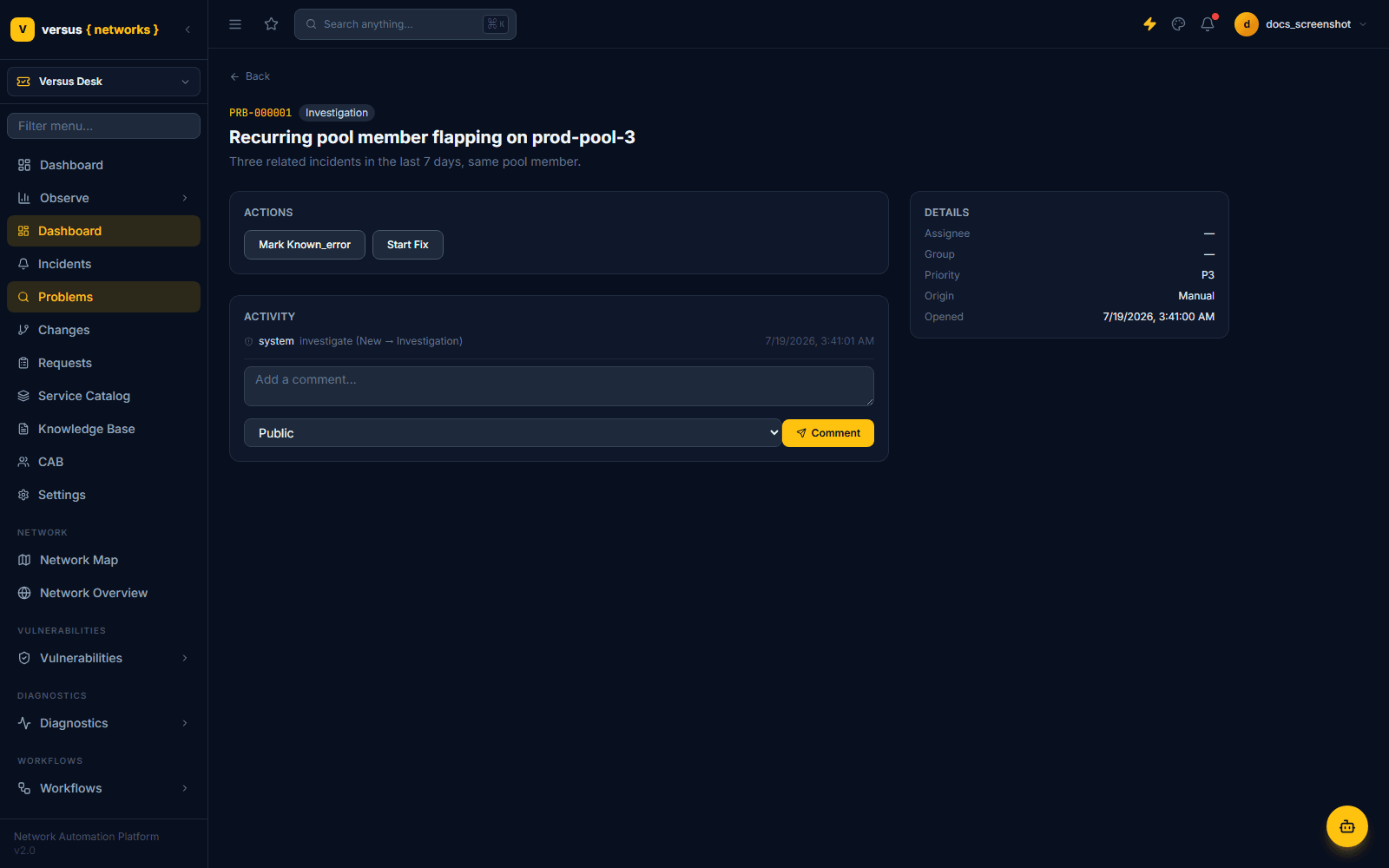Click the Network Overview globe icon
Viewport: 1389px width, 868px height.
[24, 593]
